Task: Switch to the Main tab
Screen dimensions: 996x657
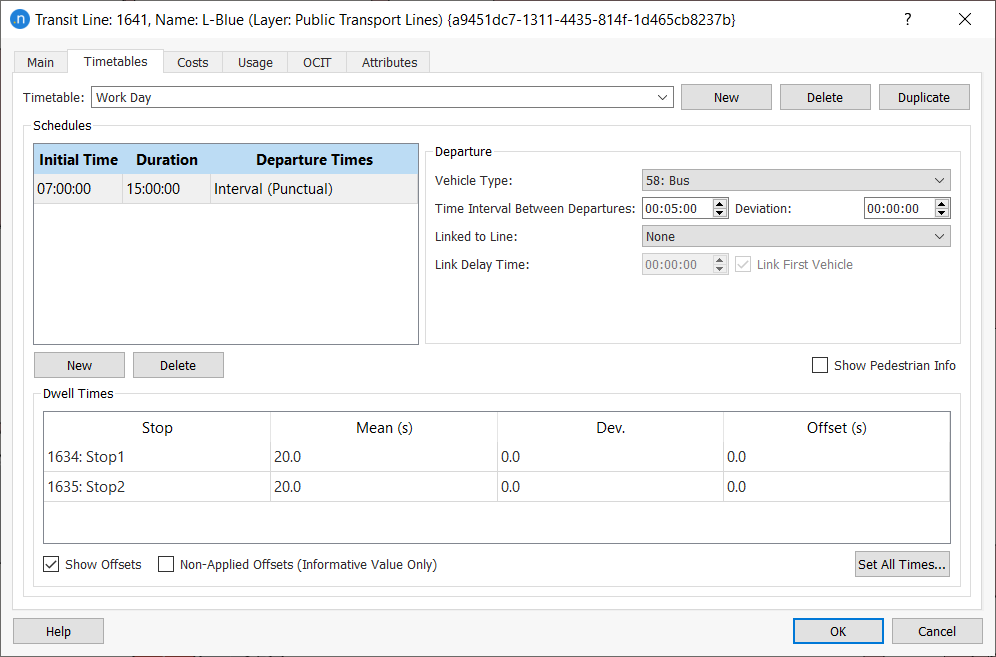Action: [41, 62]
